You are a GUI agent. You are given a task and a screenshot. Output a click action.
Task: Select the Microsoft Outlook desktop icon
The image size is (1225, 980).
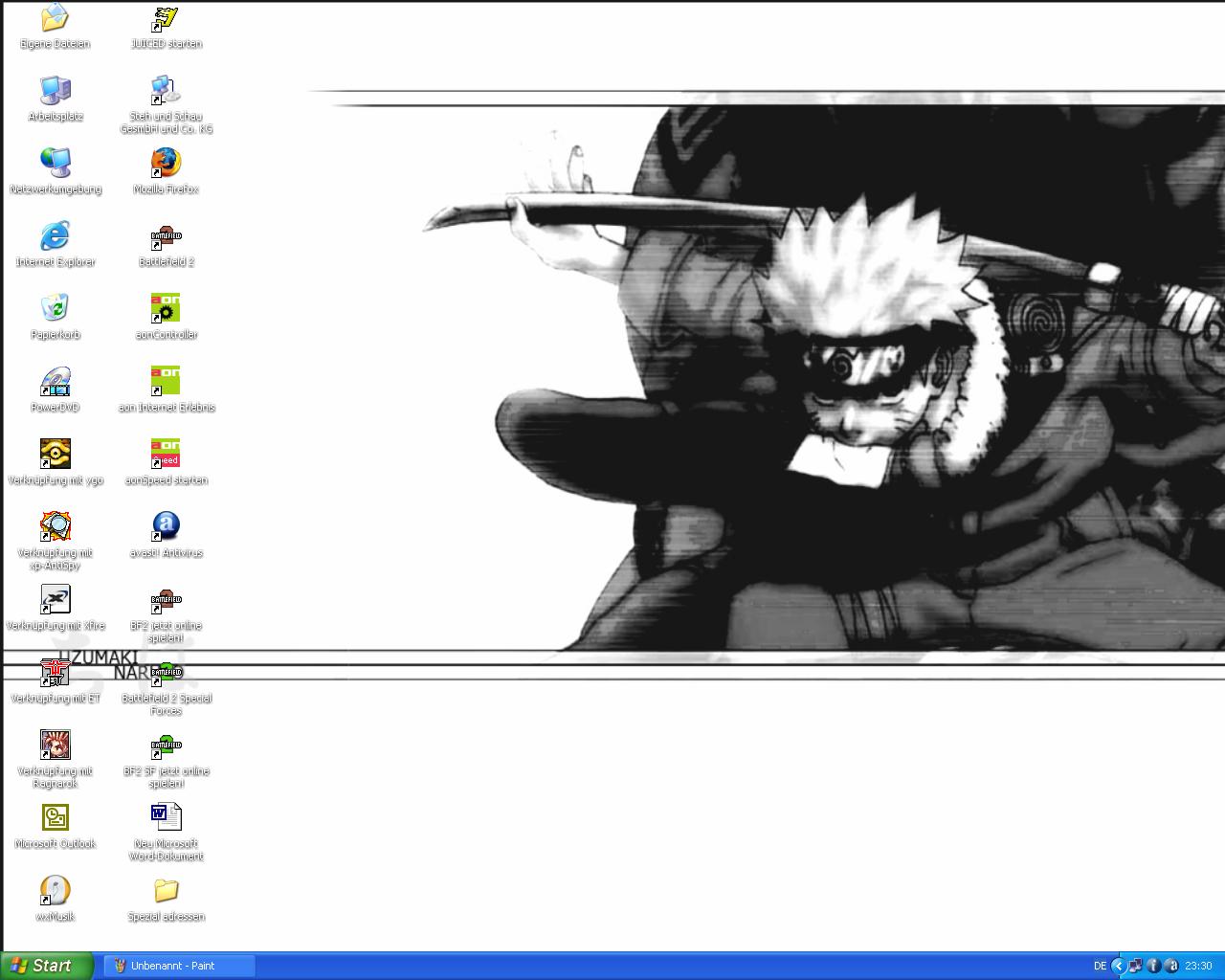click(56, 817)
